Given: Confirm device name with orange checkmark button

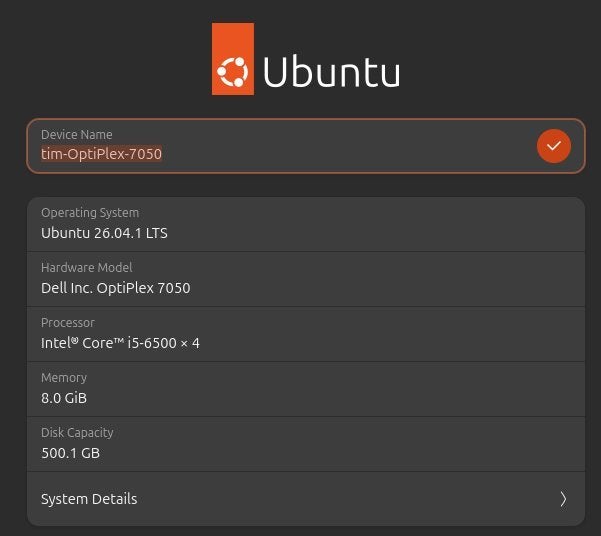Looking at the screenshot, I should 553,146.
